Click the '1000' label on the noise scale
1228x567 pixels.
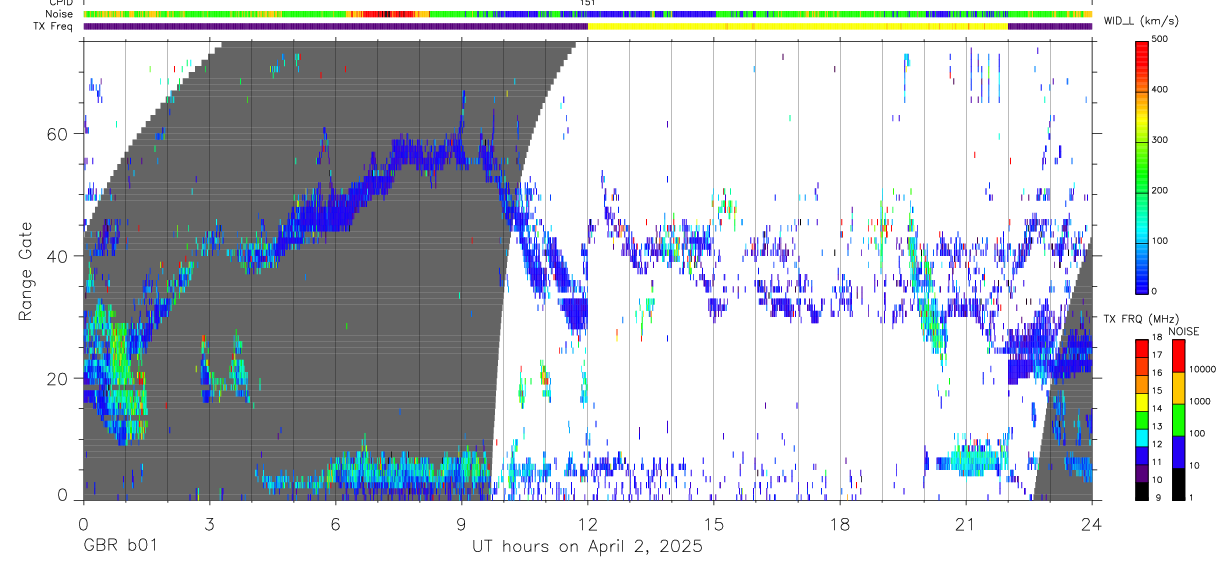click(x=1200, y=402)
